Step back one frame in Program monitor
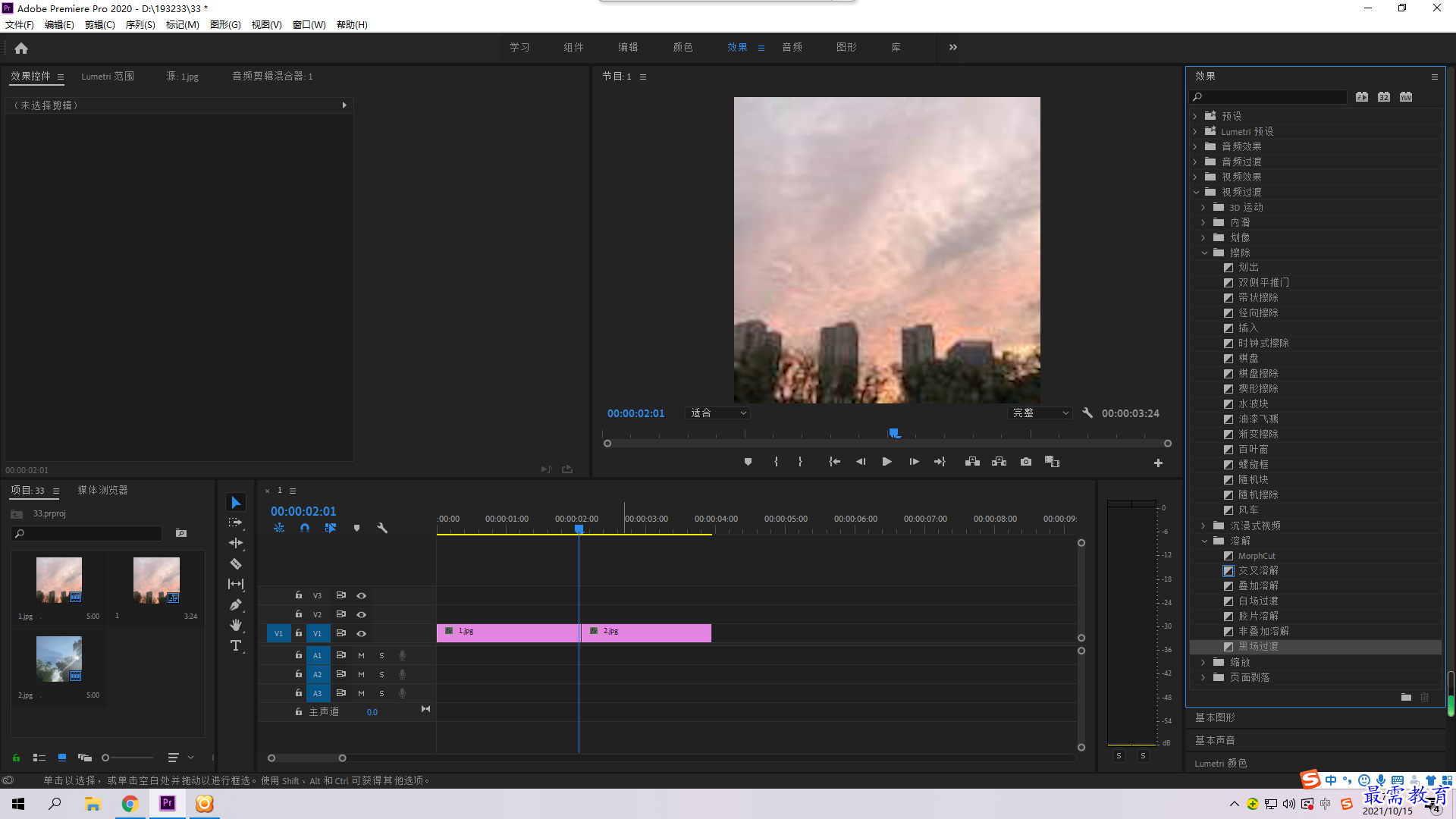The image size is (1456, 819). click(x=860, y=462)
